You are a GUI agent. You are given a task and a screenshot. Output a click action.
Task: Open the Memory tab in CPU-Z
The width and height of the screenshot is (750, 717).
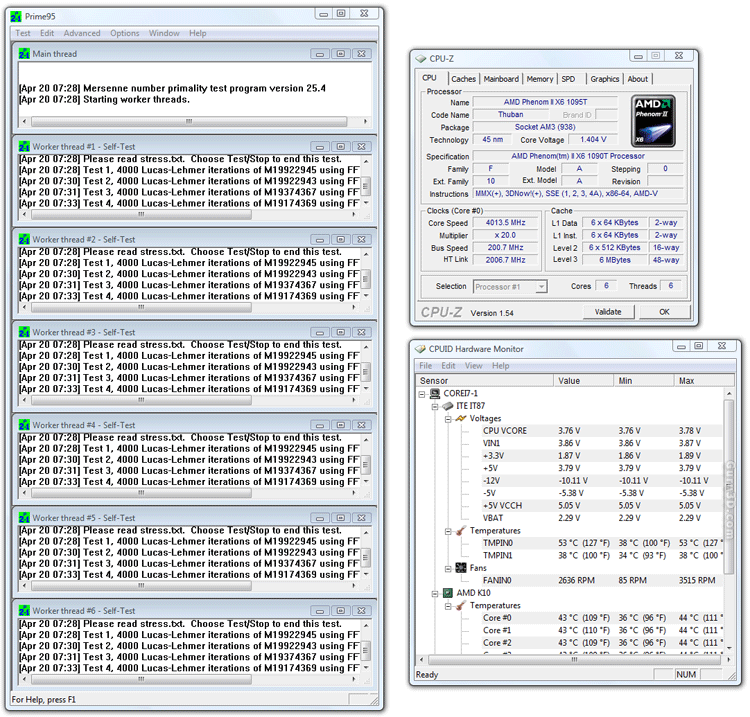(540, 79)
